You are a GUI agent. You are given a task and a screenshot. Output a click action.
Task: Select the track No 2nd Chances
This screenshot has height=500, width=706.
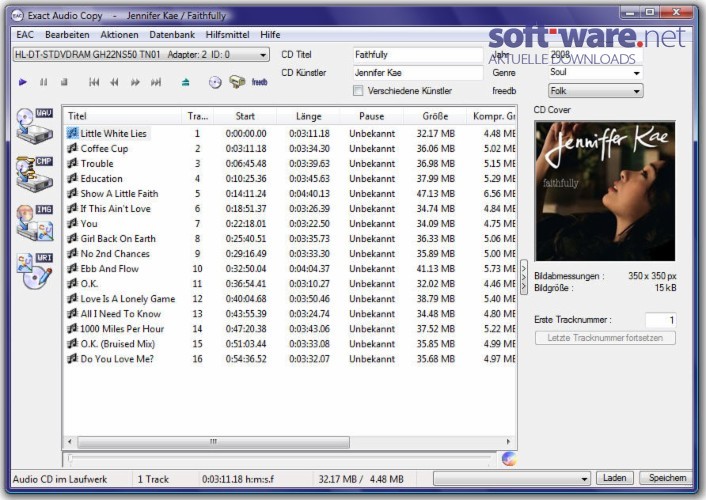115,254
